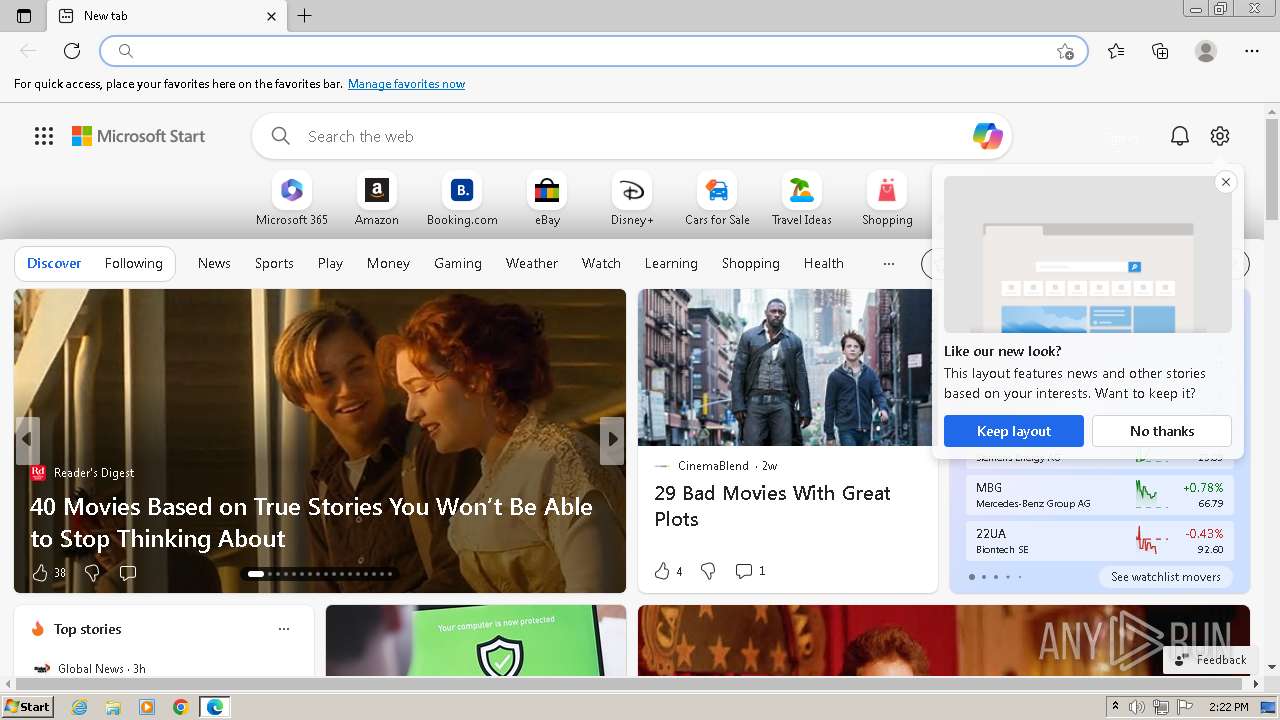Click the Copilot icon in search box
This screenshot has height=720, width=1280.
pos(987,136)
